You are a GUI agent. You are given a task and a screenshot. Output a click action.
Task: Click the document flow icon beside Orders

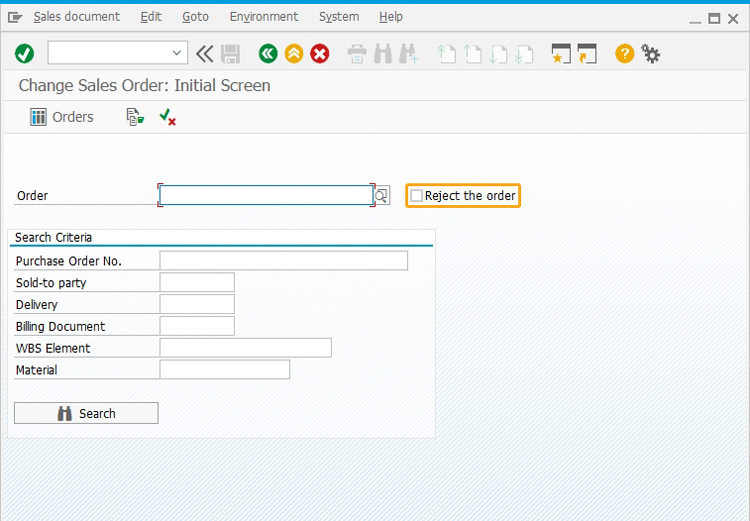(x=135, y=117)
